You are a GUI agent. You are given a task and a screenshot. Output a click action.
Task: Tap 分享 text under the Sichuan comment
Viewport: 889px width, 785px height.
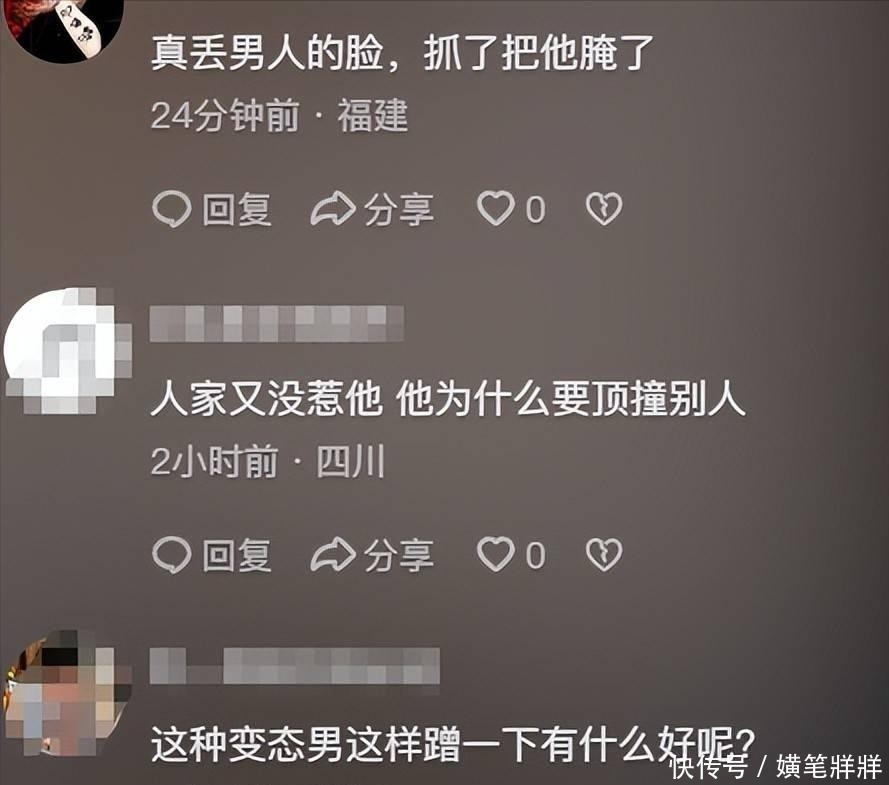(399, 555)
